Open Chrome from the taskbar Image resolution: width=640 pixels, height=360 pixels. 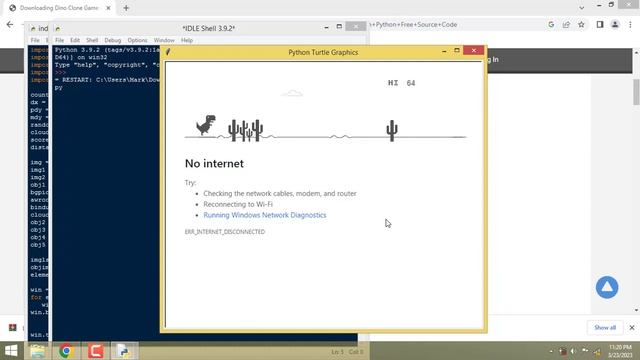66,351
